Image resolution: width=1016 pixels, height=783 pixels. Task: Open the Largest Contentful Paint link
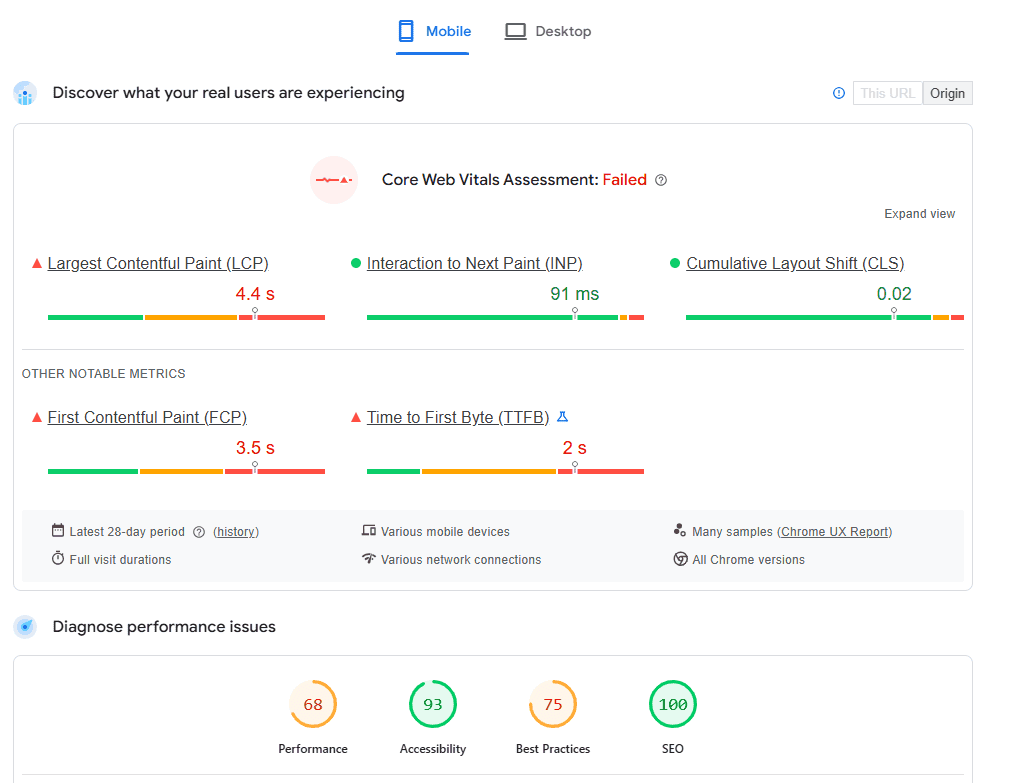pyautogui.click(x=157, y=262)
